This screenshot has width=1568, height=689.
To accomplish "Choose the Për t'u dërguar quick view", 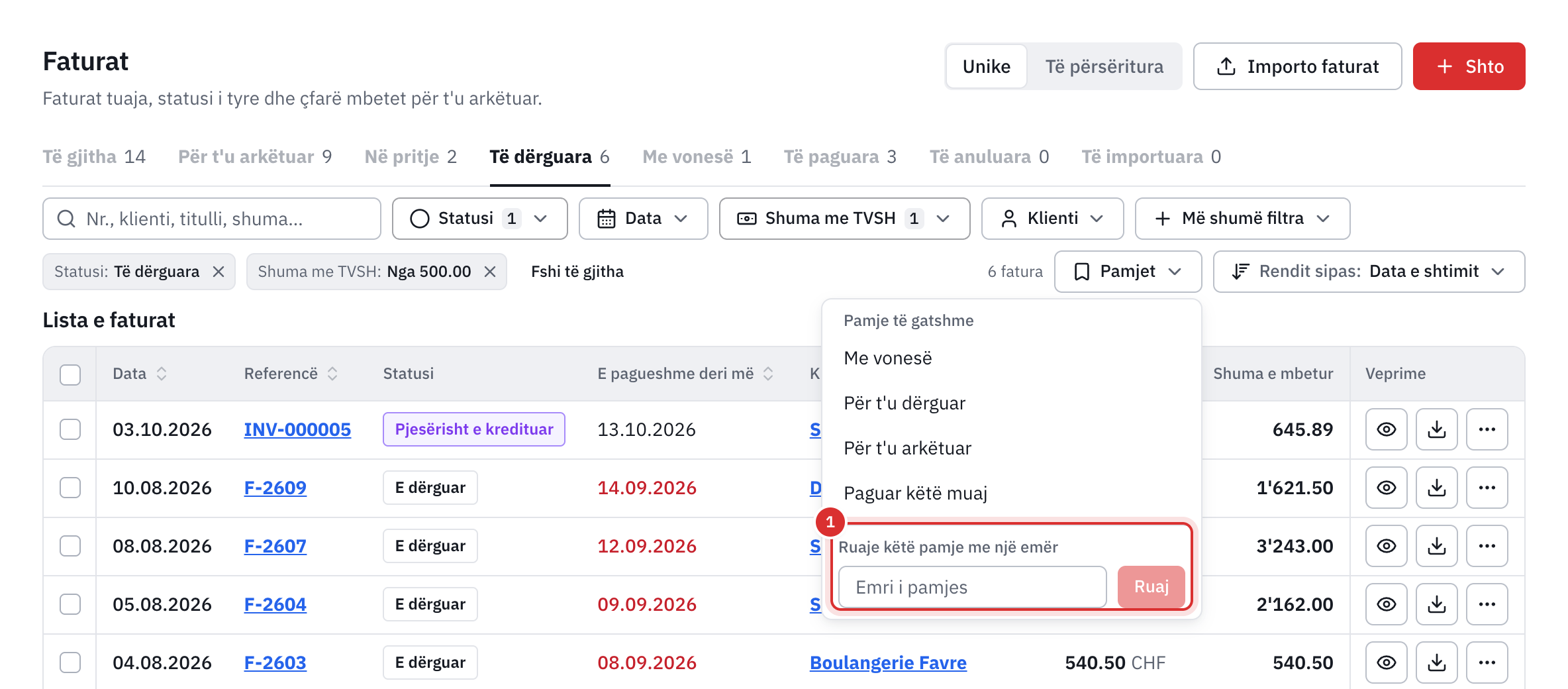I will pyautogui.click(x=905, y=403).
